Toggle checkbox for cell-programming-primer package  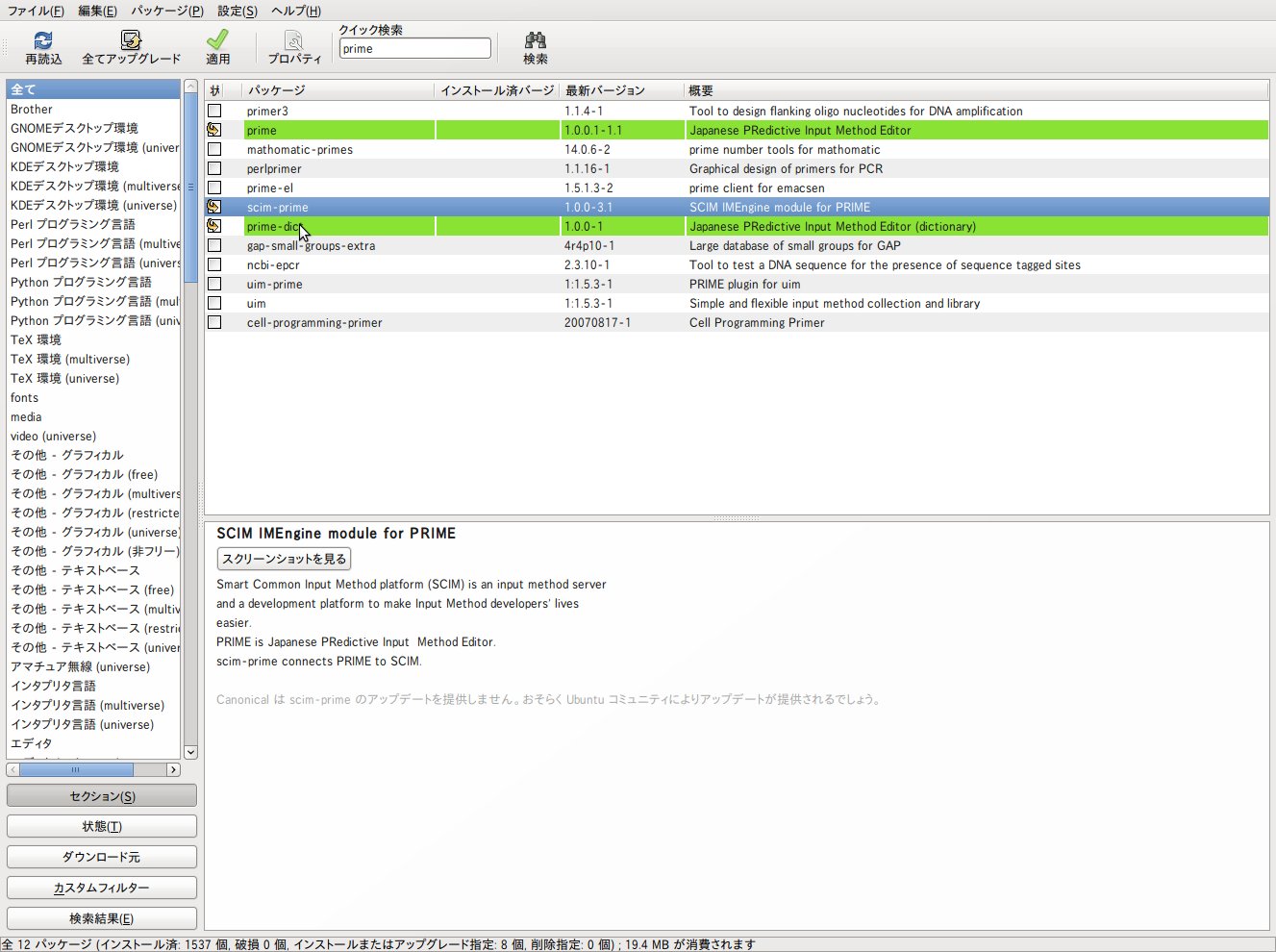(214, 322)
